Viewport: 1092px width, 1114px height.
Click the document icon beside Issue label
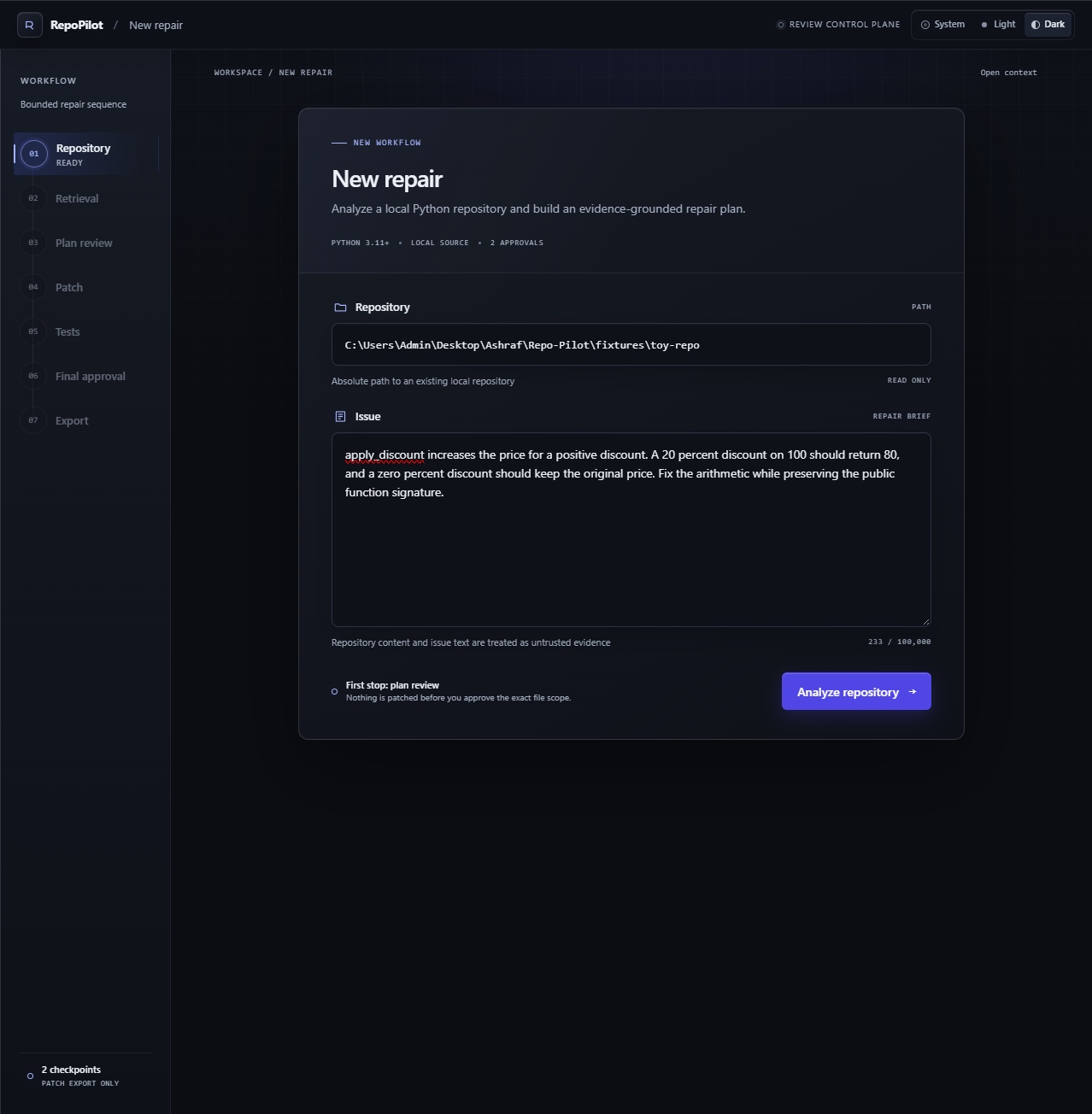click(340, 417)
